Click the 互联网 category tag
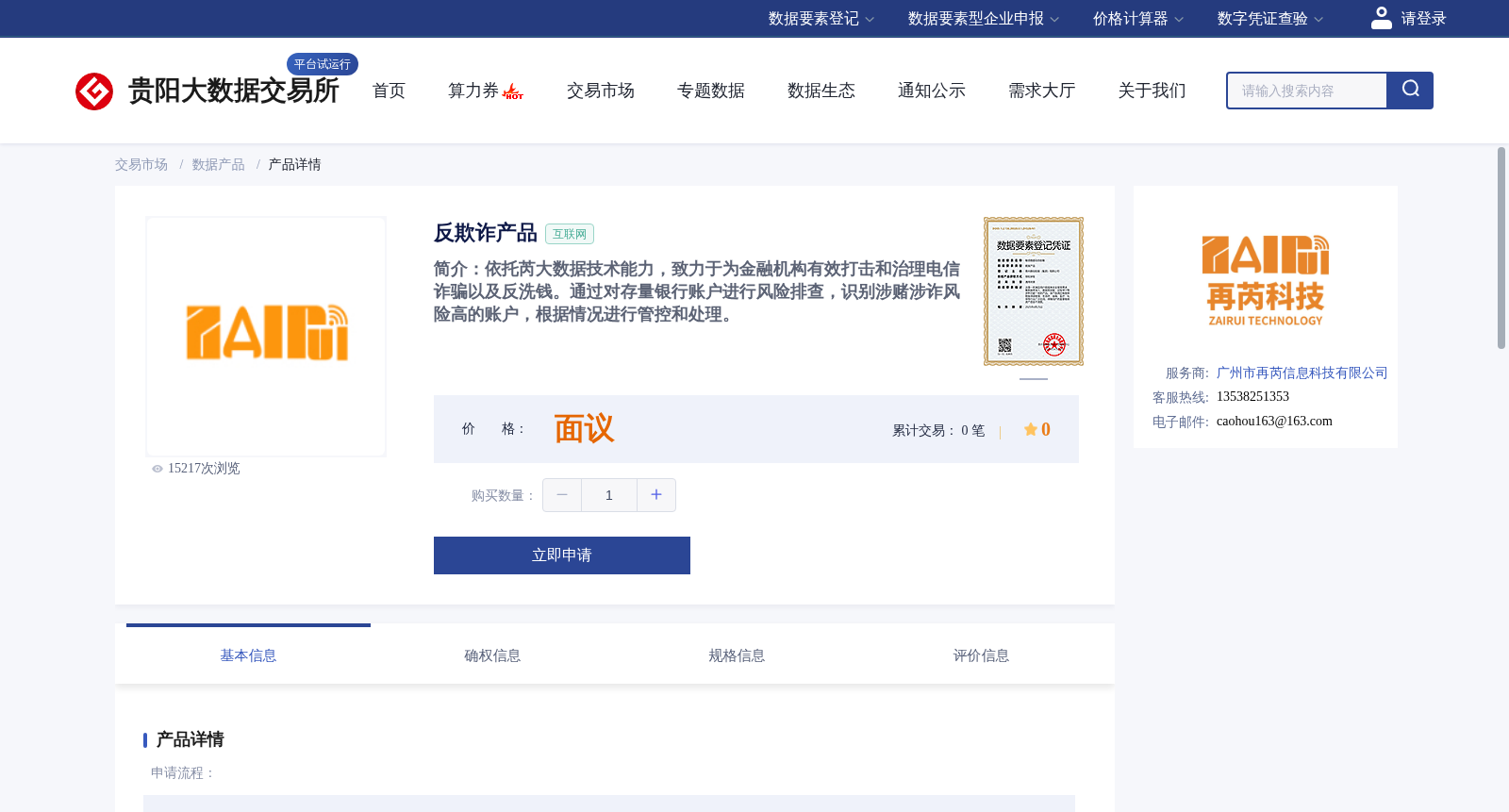Image resolution: width=1509 pixels, height=812 pixels. (x=570, y=234)
